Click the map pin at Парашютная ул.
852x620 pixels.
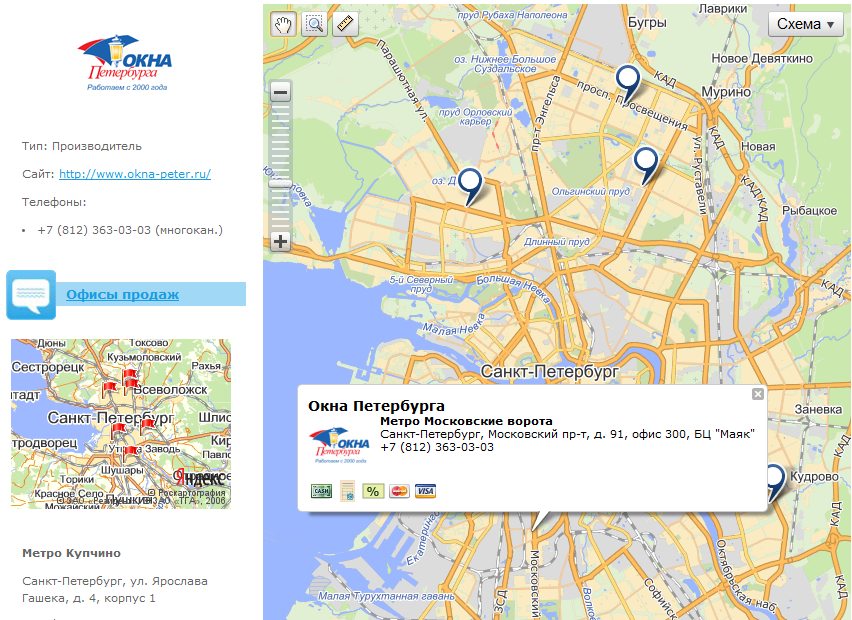point(470,187)
